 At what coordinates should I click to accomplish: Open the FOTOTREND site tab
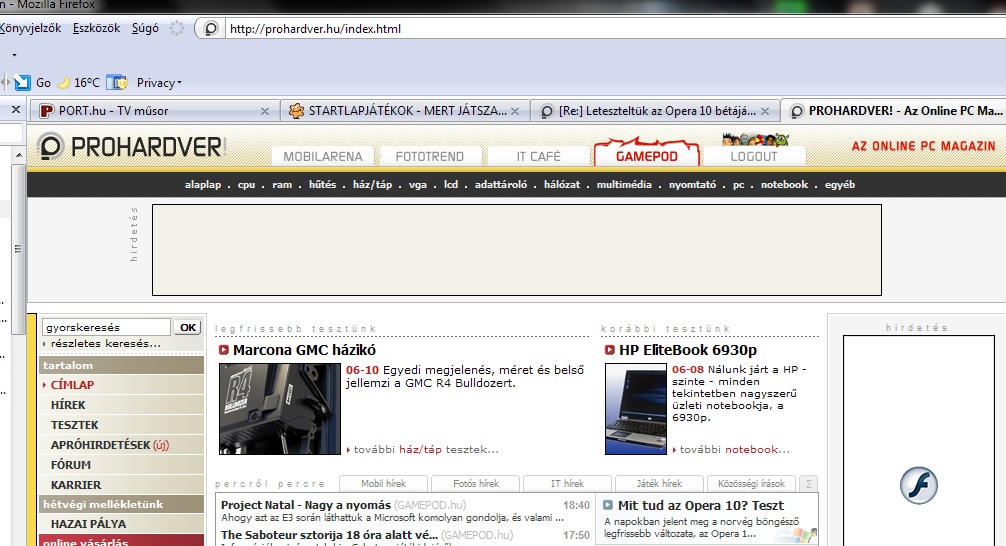tap(429, 157)
